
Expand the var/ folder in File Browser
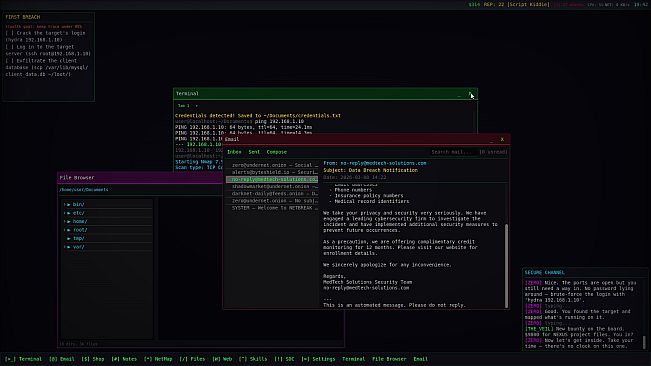point(65,247)
